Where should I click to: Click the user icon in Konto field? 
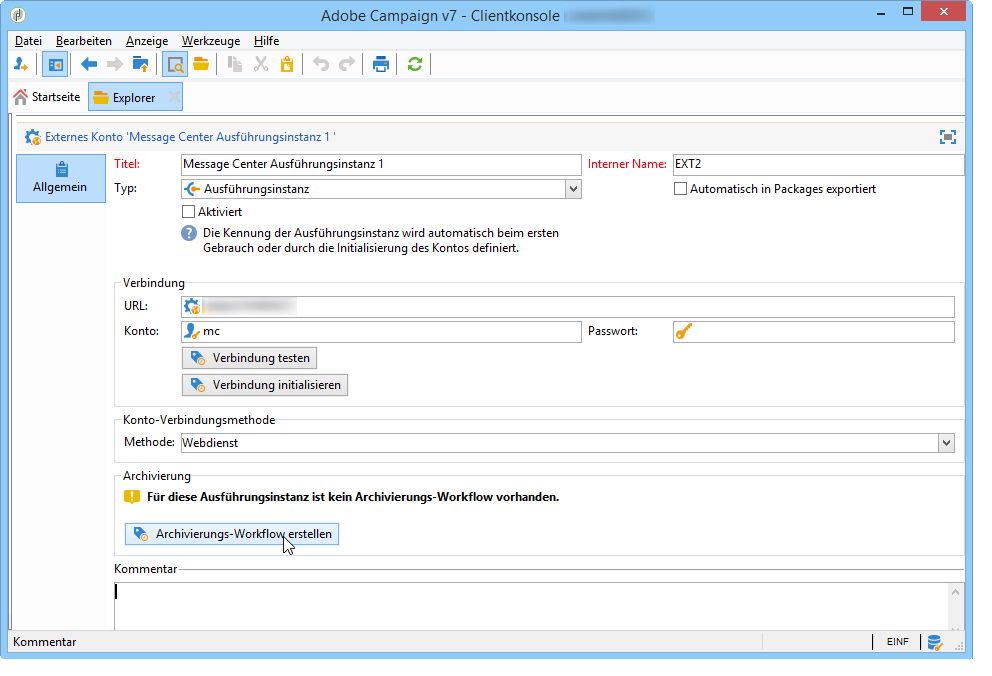192,331
